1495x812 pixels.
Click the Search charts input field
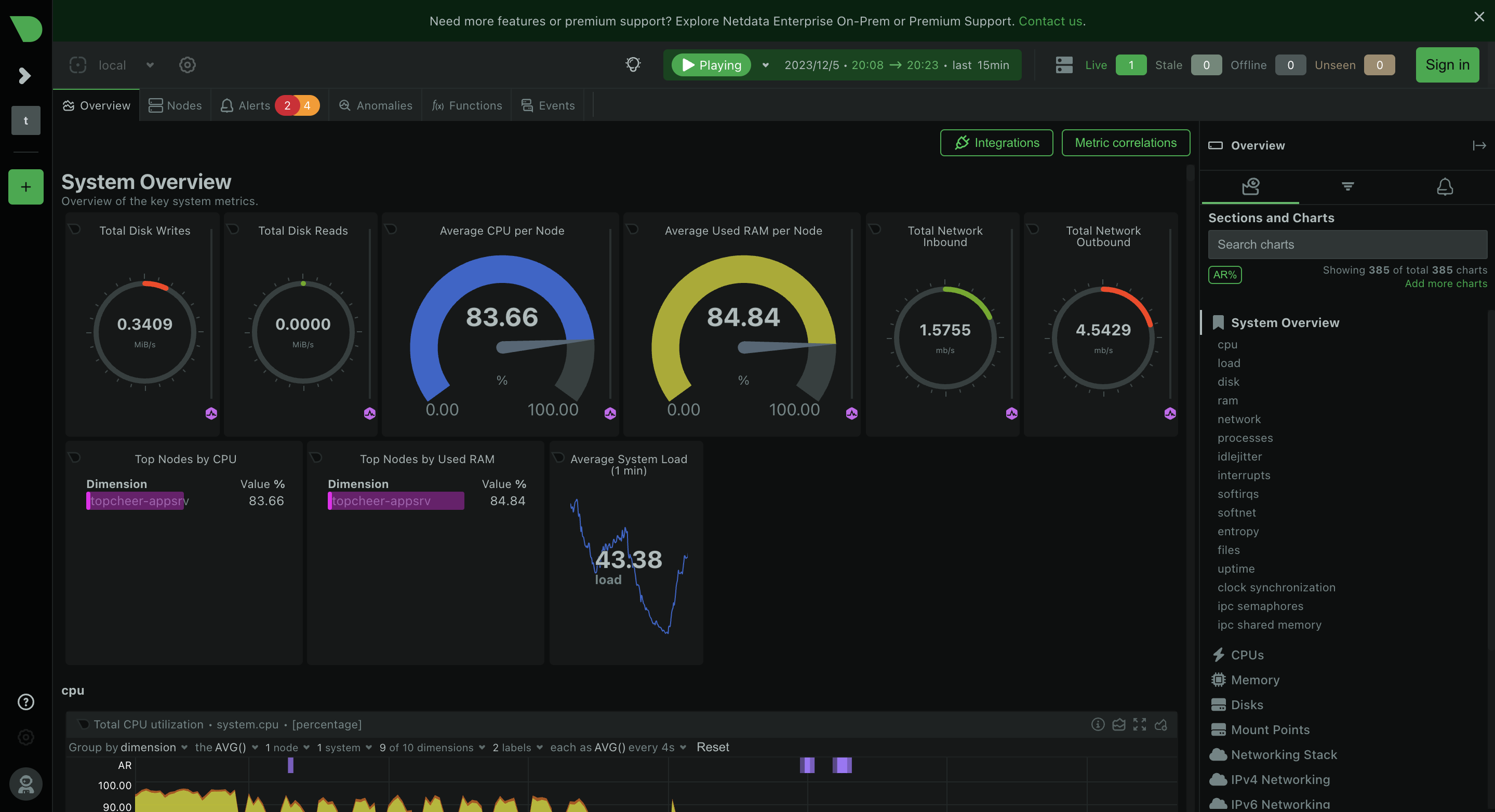click(1347, 244)
